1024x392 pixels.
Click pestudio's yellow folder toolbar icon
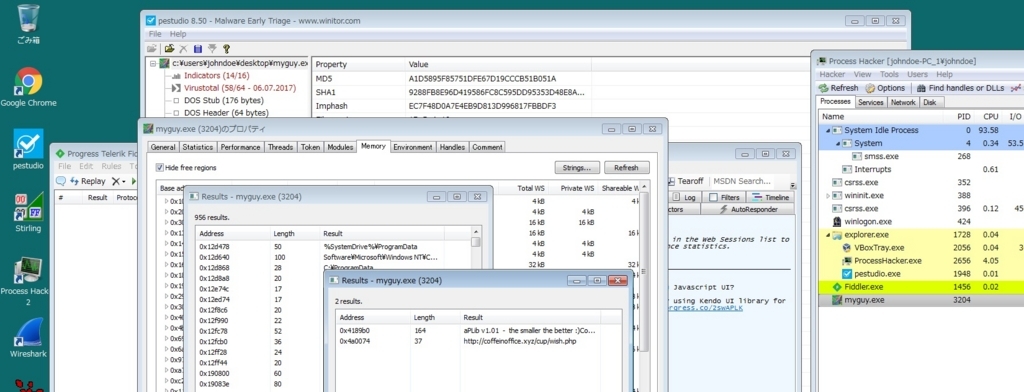tap(170, 48)
